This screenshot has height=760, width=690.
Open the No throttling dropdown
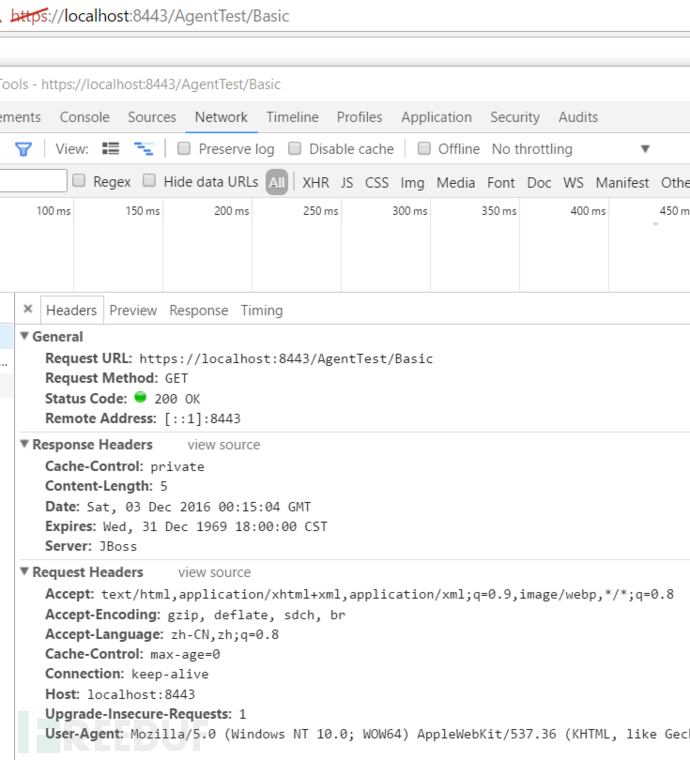click(570, 149)
